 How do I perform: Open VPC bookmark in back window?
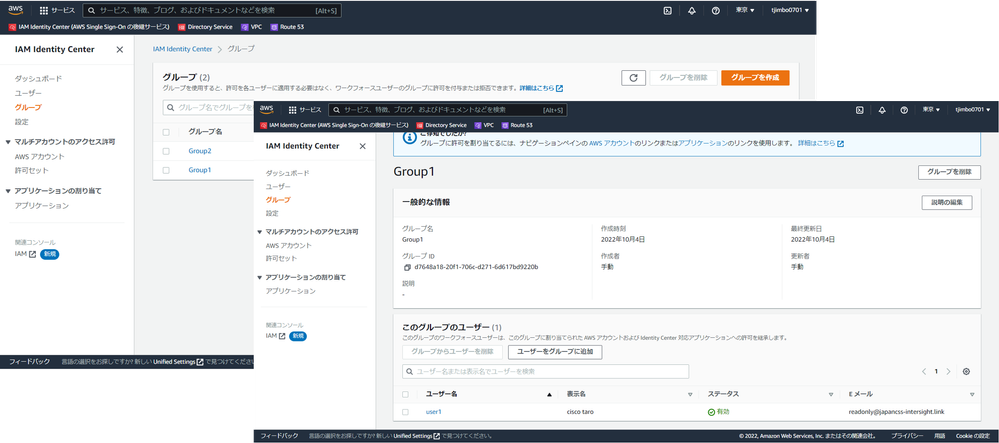coord(251,27)
